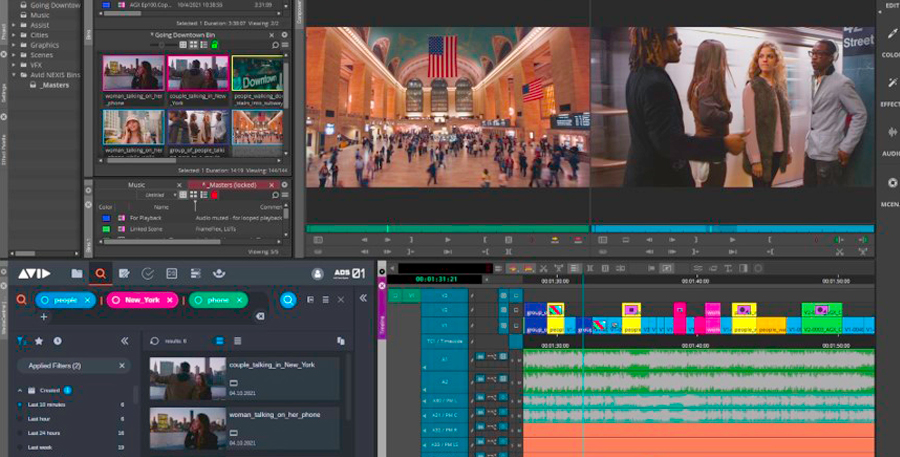Remove the New_York search pill
Screen dimensions: 900x457
click(169, 300)
